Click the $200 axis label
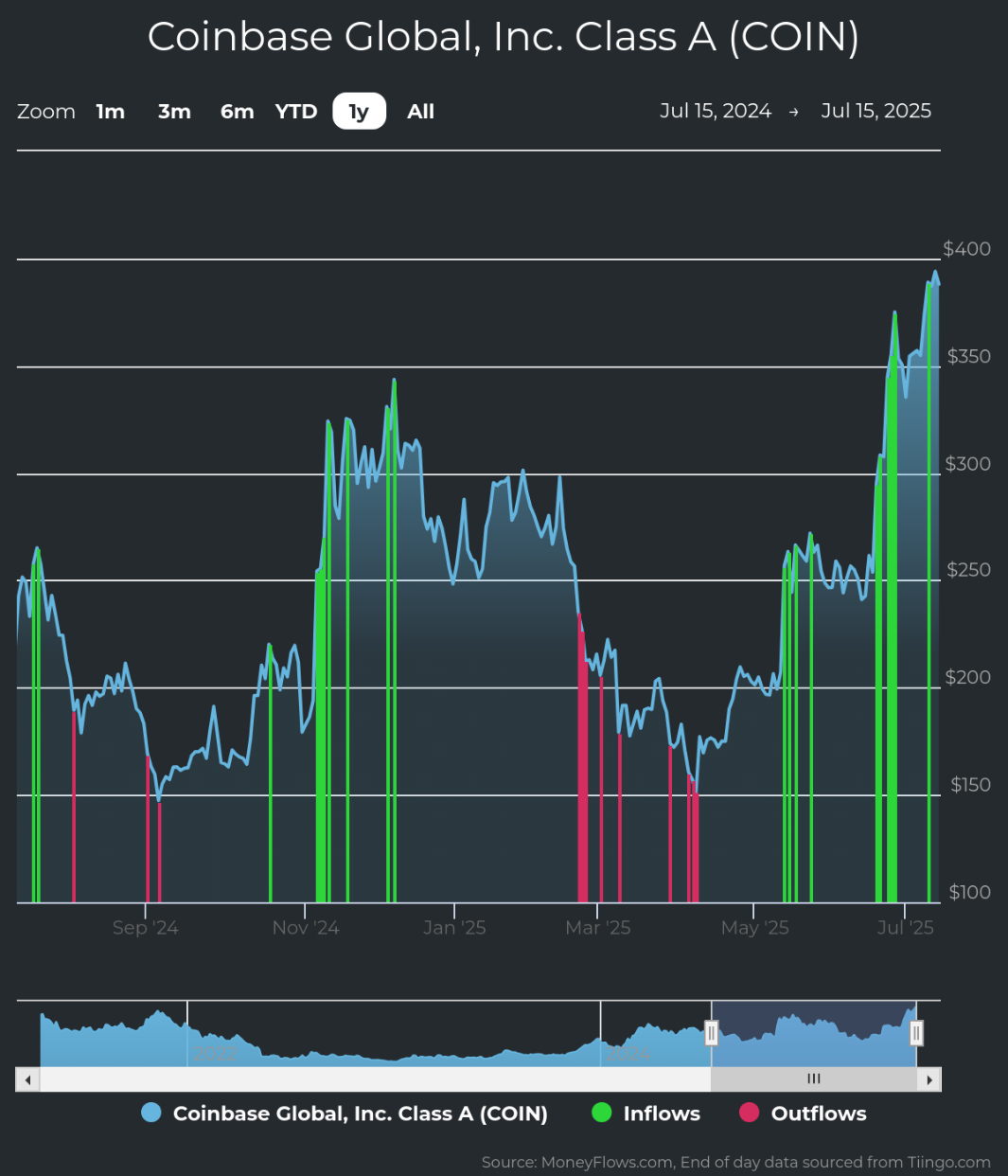 pos(968,677)
